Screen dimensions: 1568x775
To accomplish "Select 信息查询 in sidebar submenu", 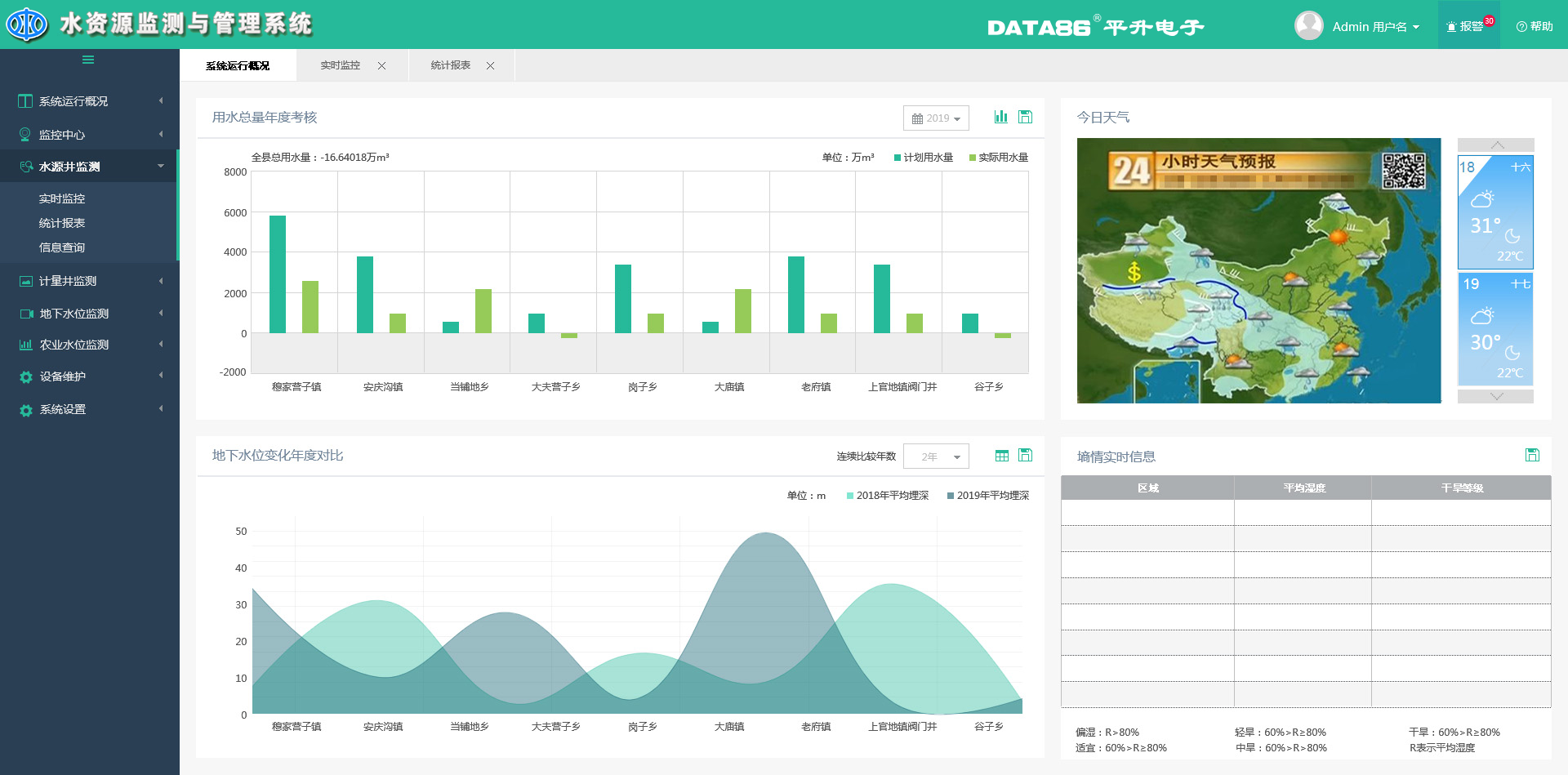I will (62, 247).
